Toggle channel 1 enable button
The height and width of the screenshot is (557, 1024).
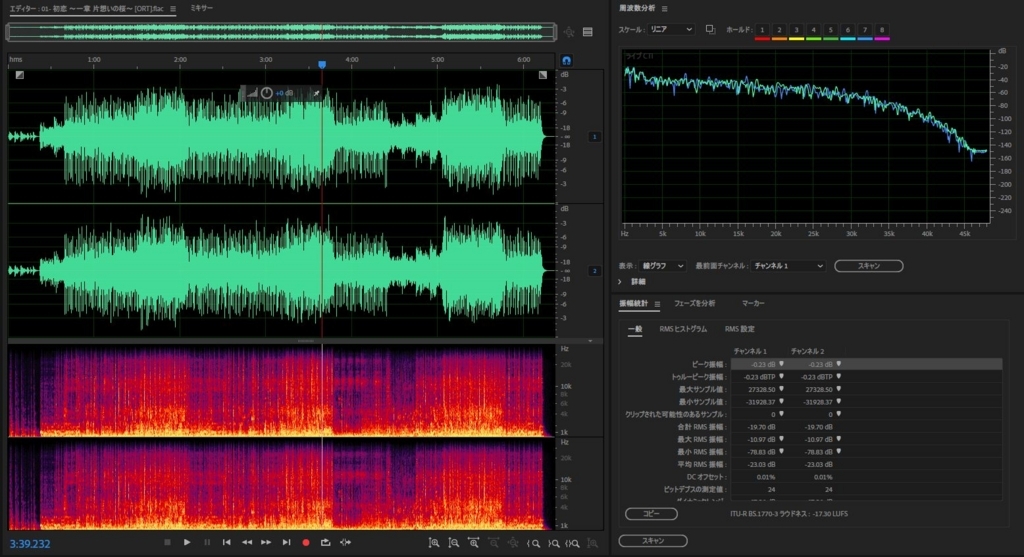point(594,136)
